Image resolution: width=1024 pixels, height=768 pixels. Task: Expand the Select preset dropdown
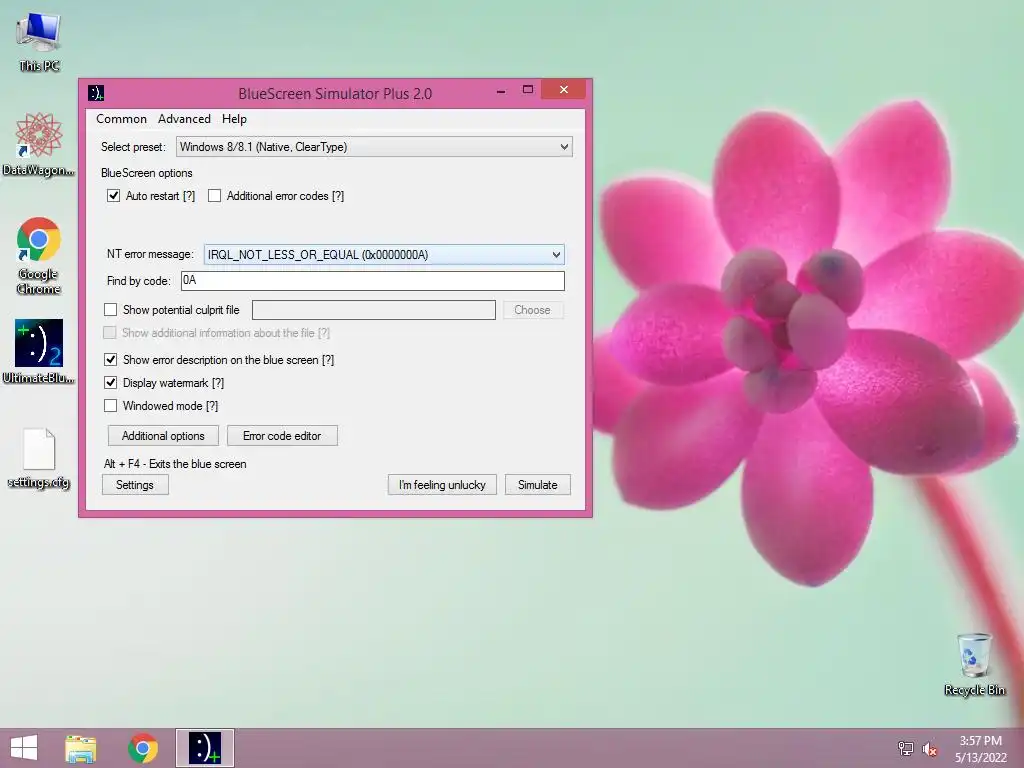click(x=374, y=146)
